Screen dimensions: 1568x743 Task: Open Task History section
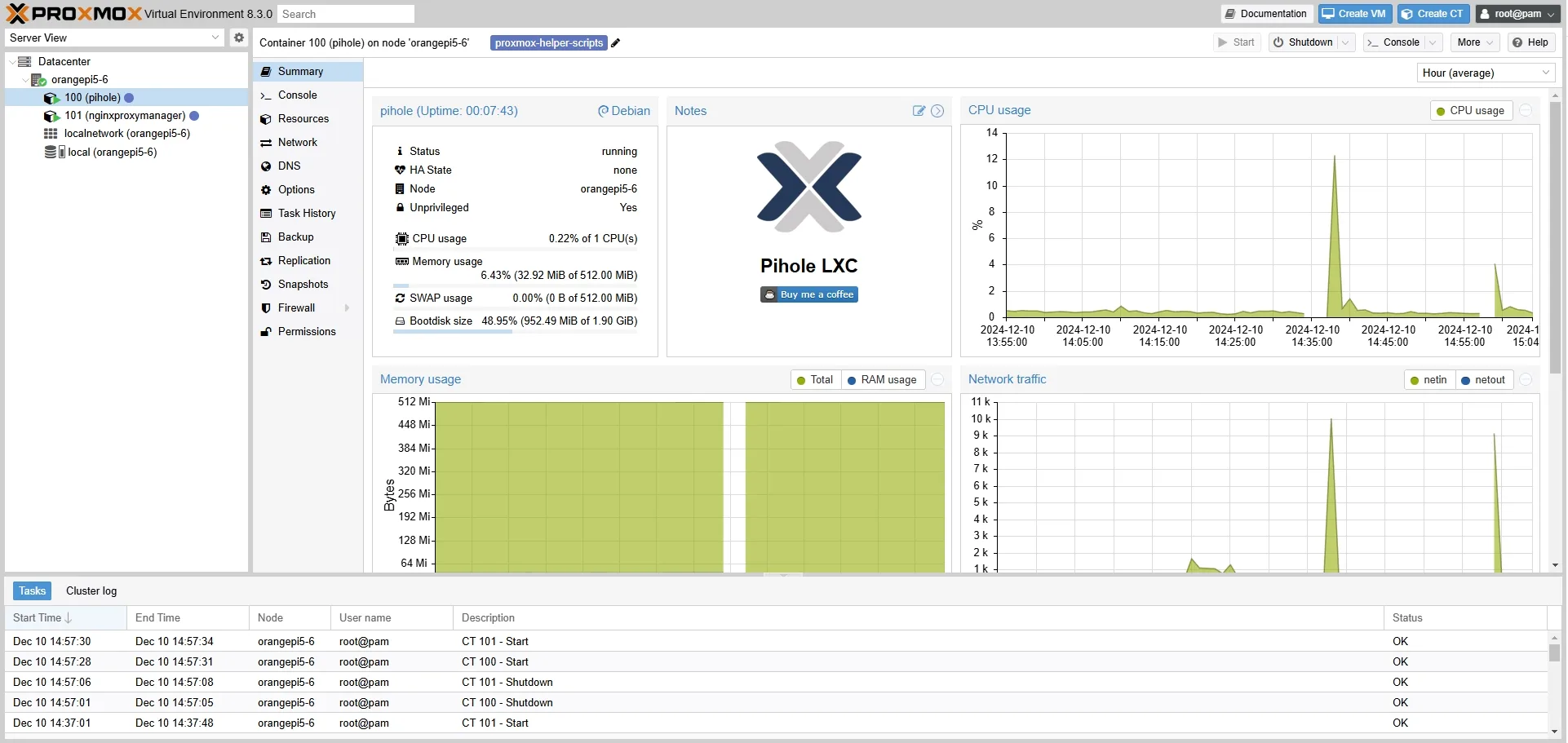pos(308,214)
